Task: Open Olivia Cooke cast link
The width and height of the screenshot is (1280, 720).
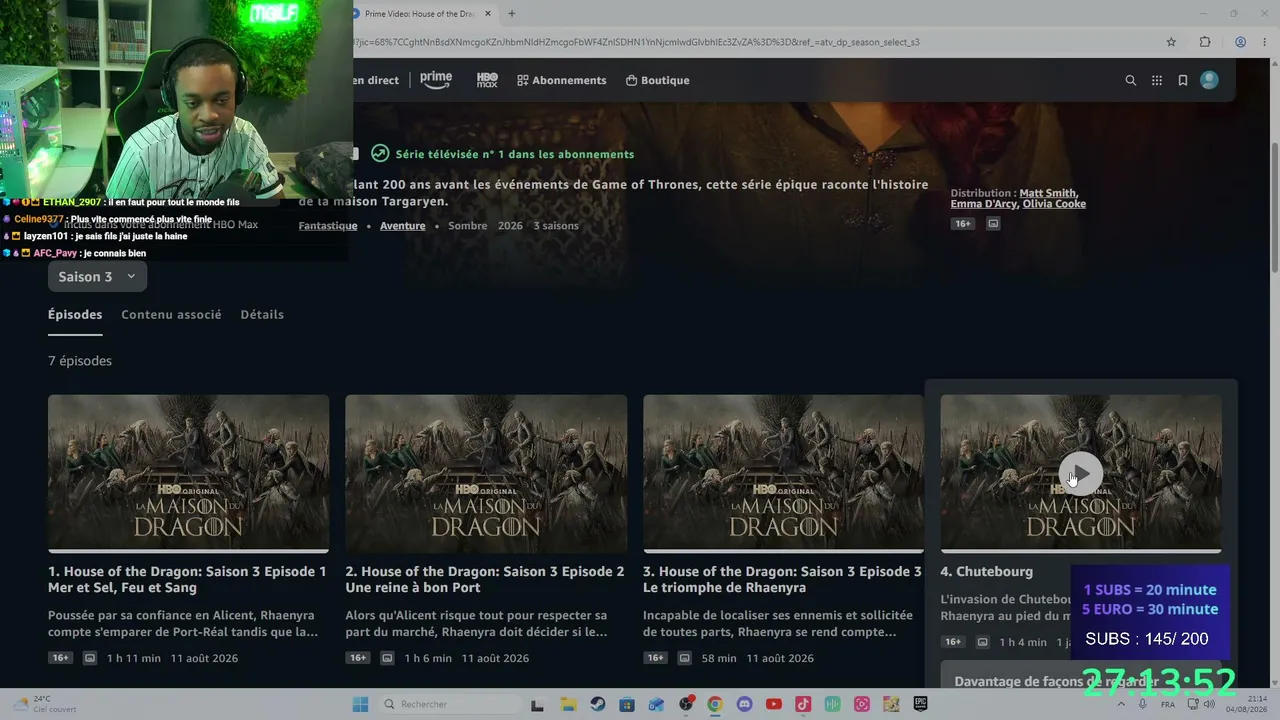Action: point(1054,204)
